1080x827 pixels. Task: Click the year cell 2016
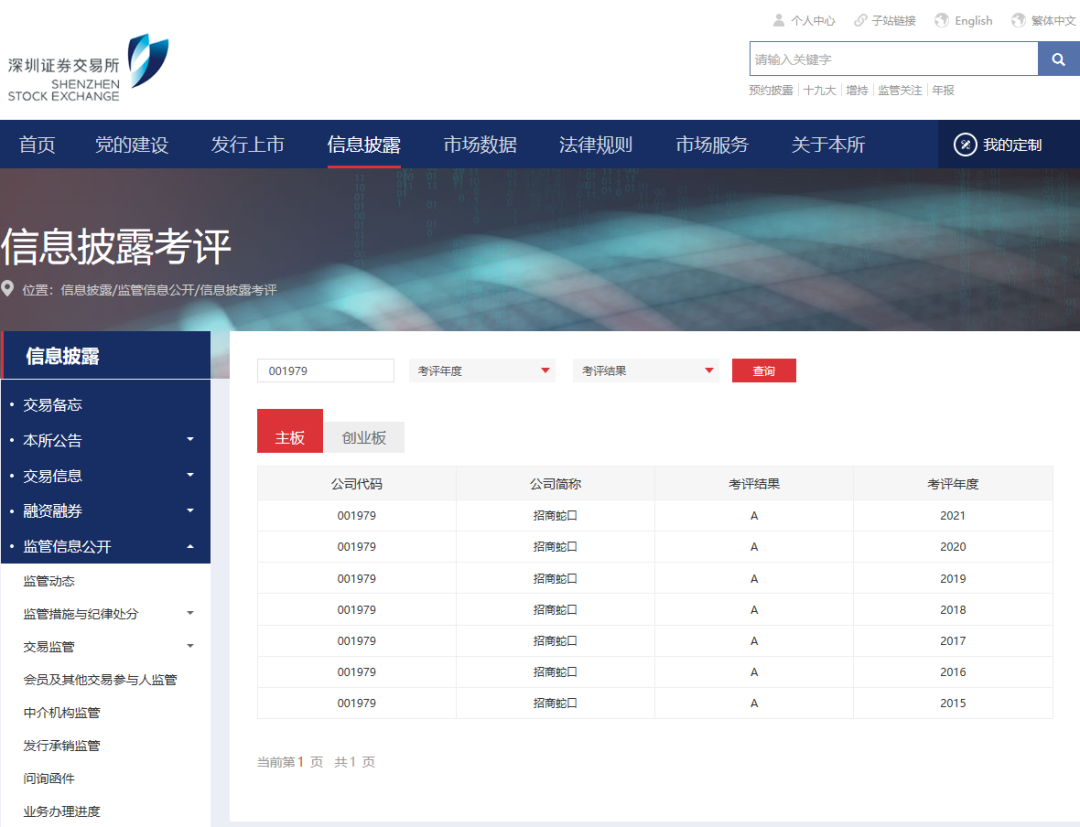(x=953, y=671)
